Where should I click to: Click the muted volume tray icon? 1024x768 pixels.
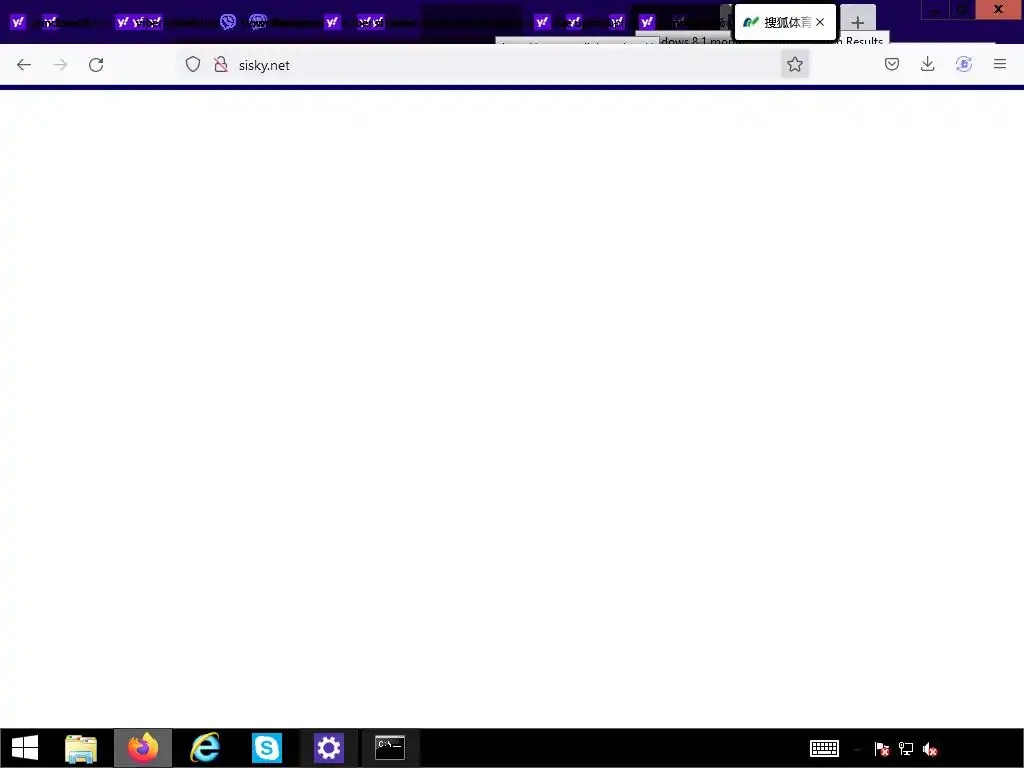[x=930, y=748]
